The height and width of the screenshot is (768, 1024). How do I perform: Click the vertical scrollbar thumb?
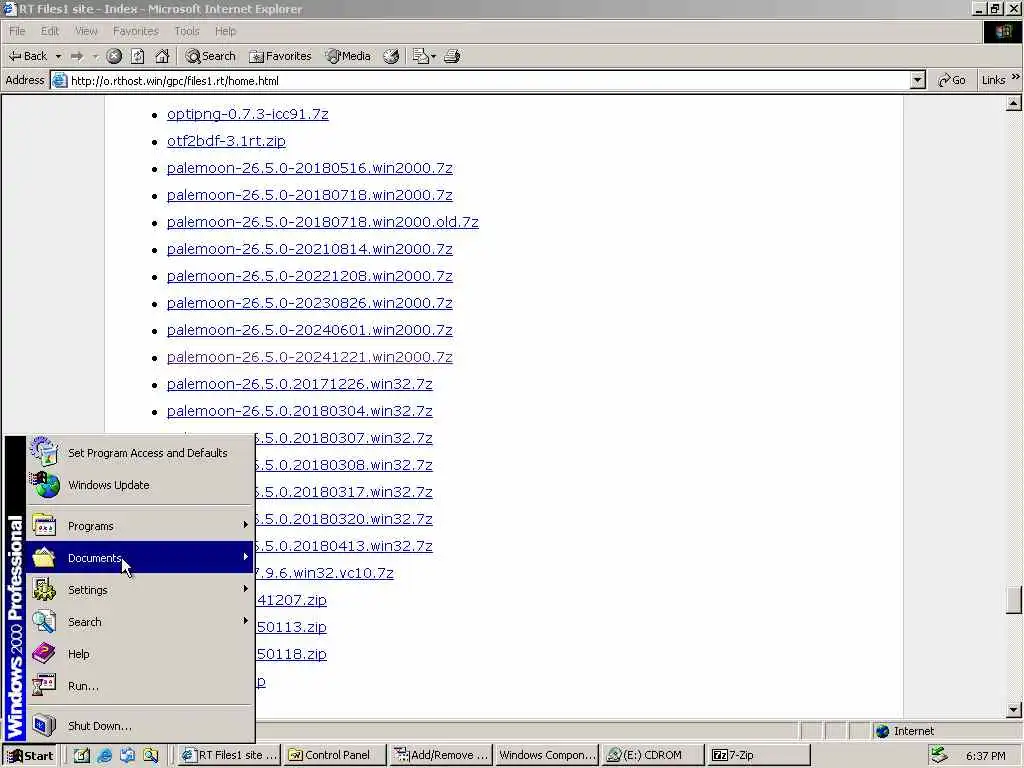1014,601
